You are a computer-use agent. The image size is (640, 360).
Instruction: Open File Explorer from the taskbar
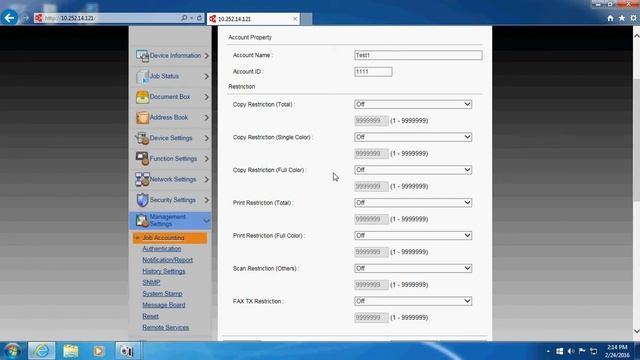[71, 351]
